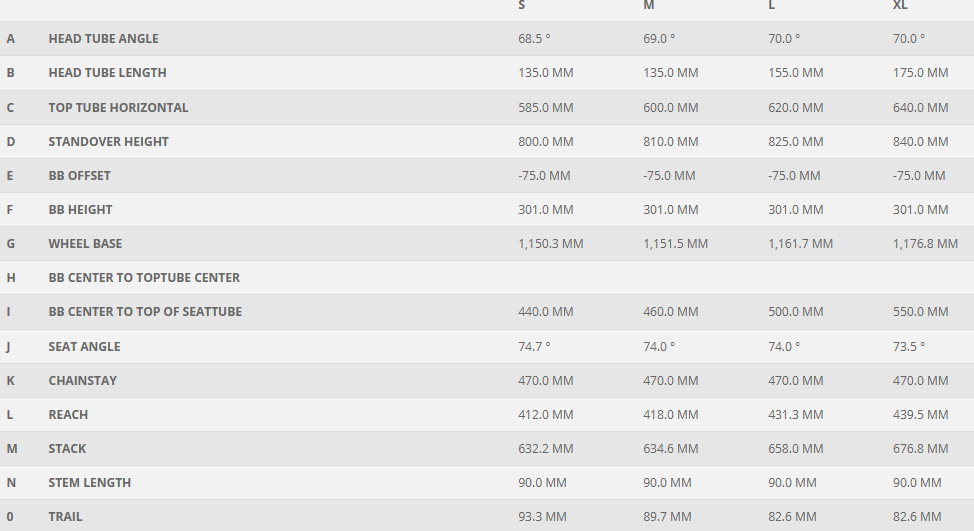Screen dimensions: 974x531
Task: Click the 1,150.3 MM wheel base value
Action: point(550,244)
